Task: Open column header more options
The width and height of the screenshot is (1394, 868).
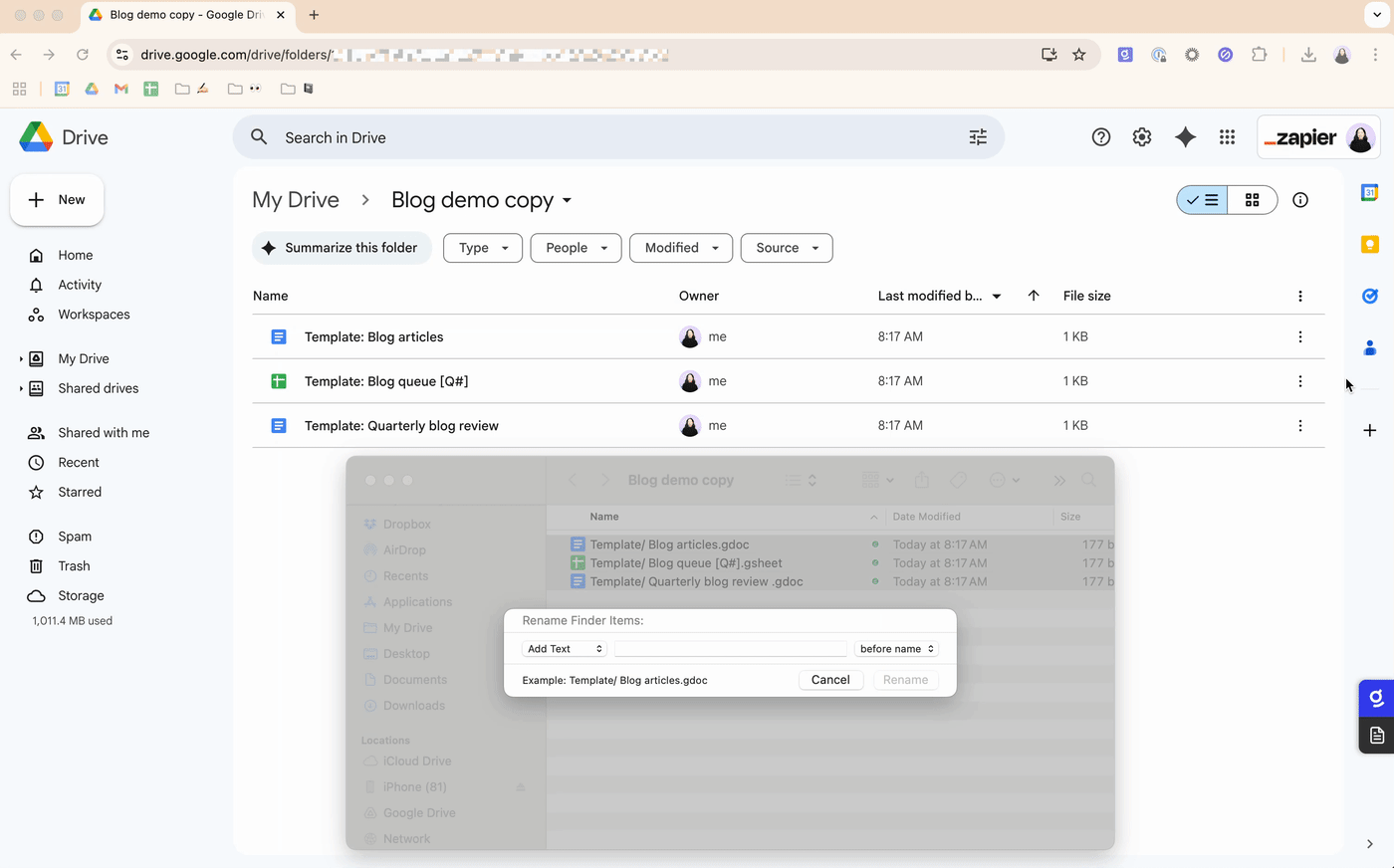Action: coord(1300,296)
